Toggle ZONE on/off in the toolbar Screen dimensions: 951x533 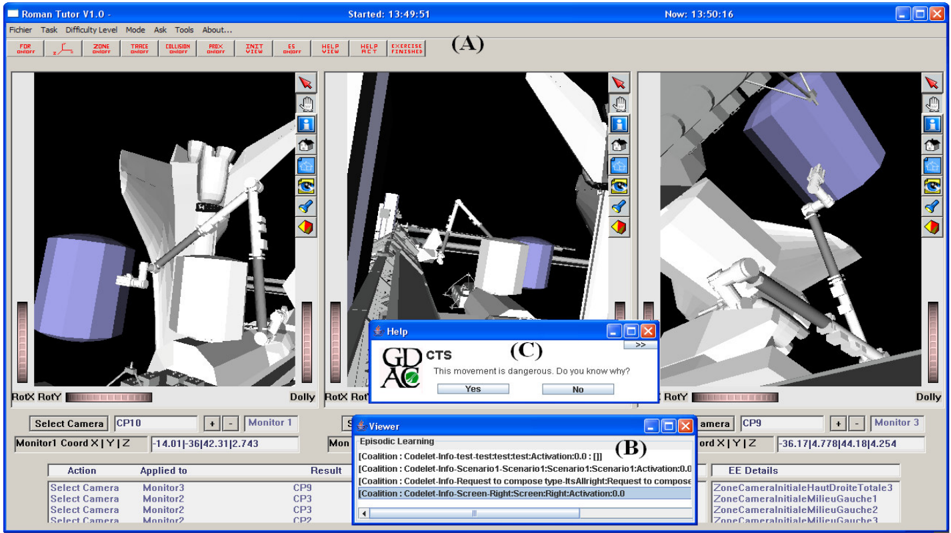tap(101, 49)
